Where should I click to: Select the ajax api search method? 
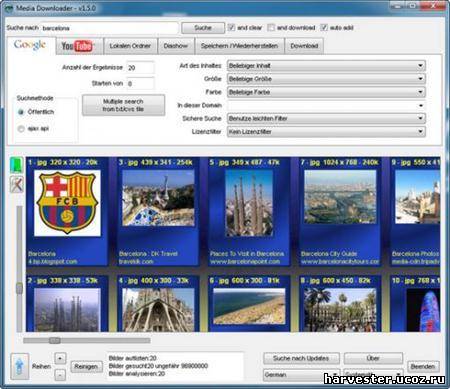coord(21,128)
